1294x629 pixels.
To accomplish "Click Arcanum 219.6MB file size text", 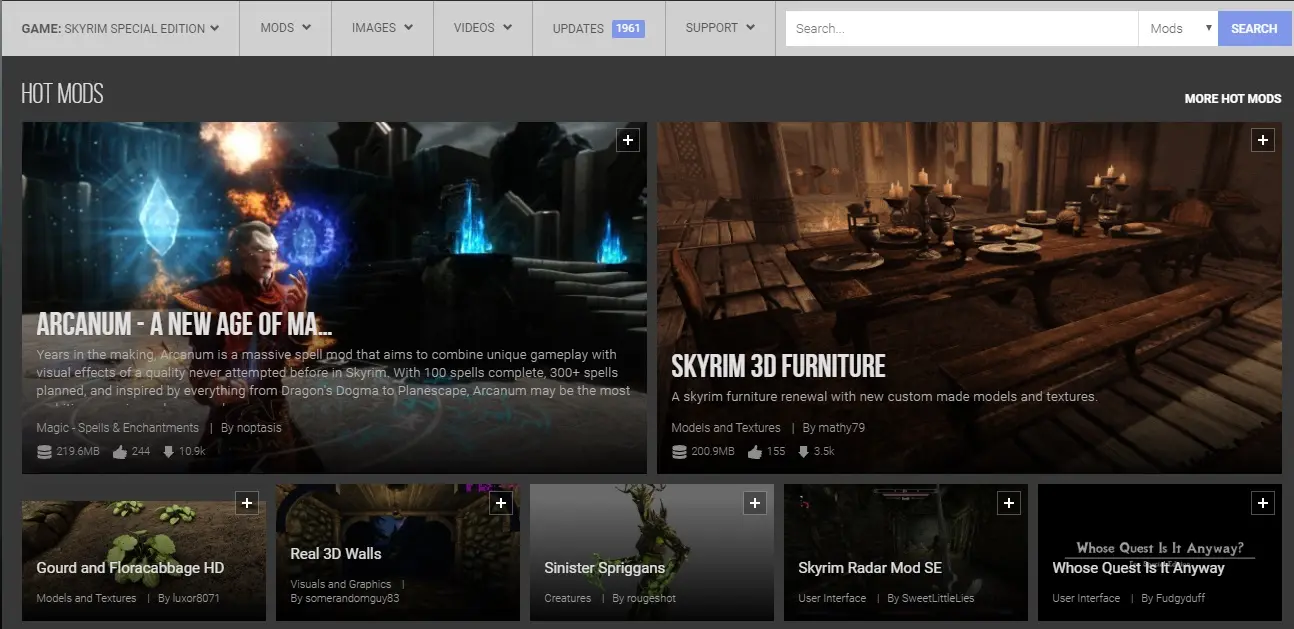I will [78, 452].
